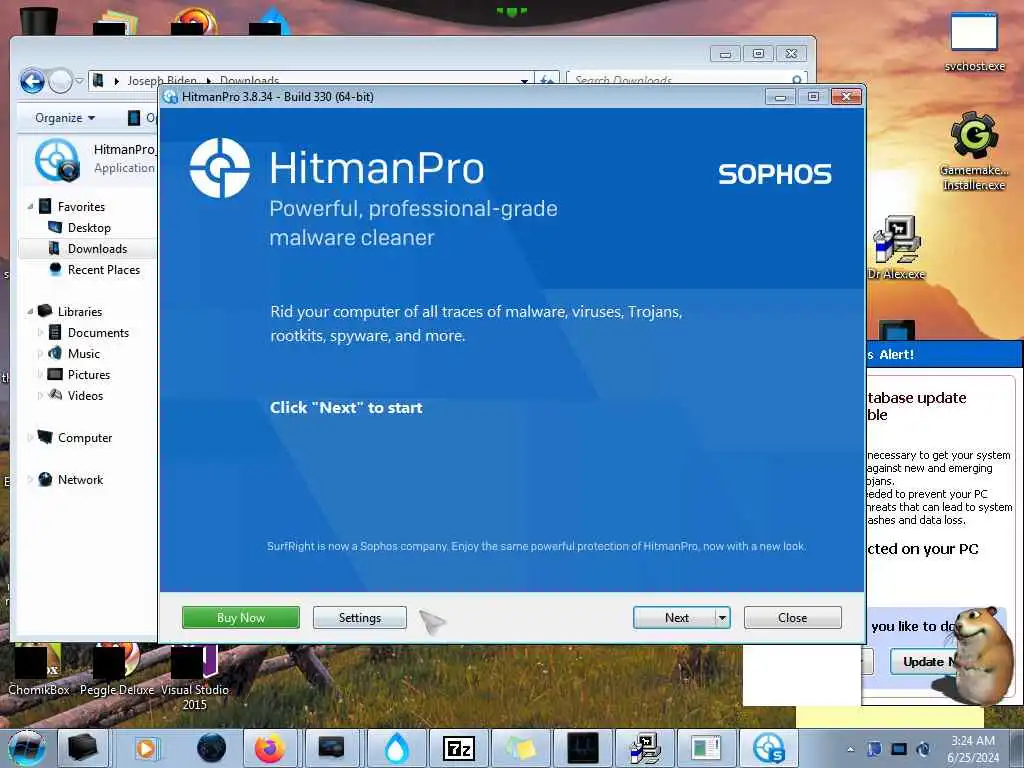The image size is (1024, 768).
Task: Select Peggle Deluxe desktop shortcut
Action: [117, 671]
